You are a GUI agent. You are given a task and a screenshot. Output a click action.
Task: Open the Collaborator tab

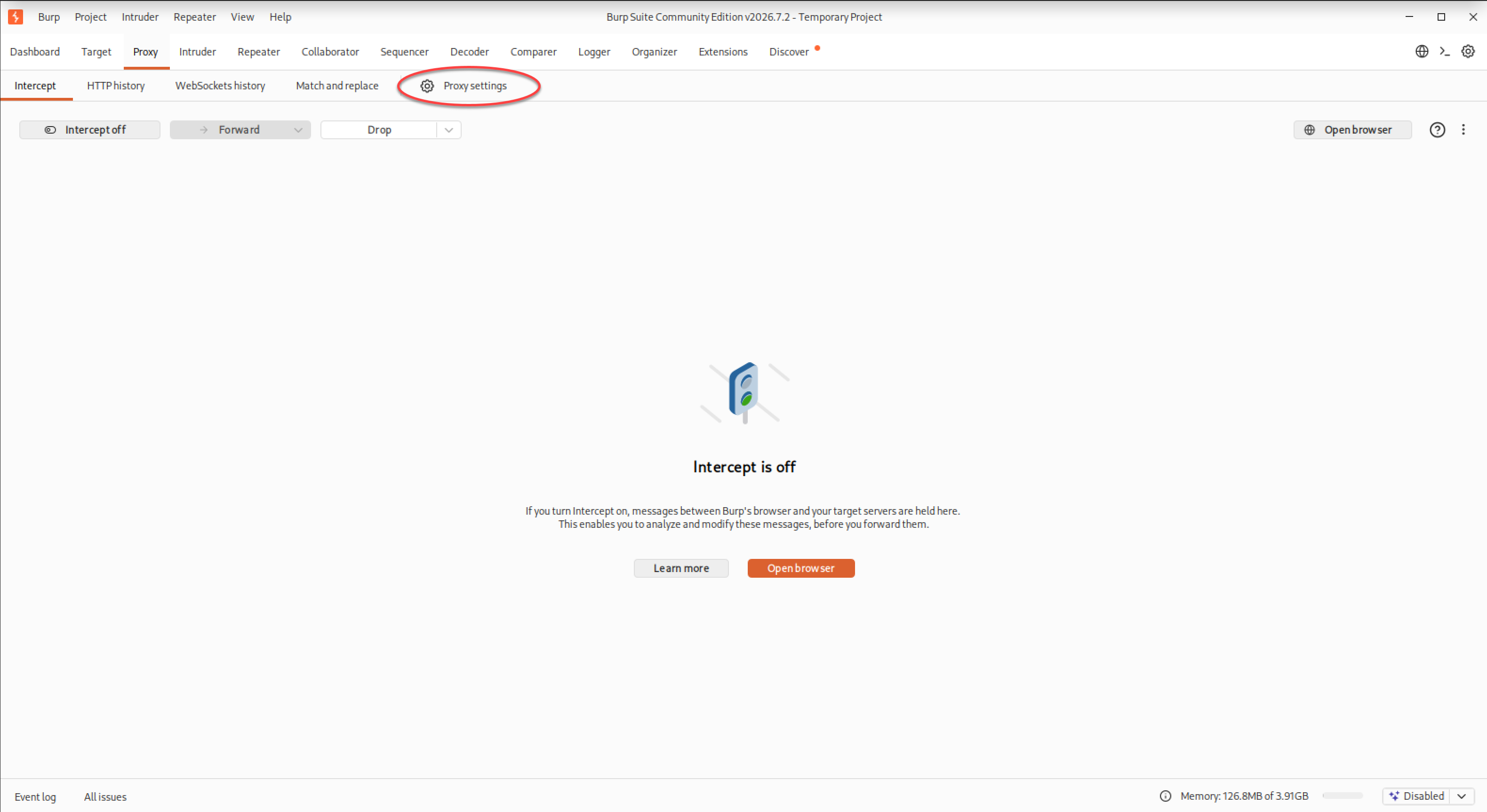(330, 51)
